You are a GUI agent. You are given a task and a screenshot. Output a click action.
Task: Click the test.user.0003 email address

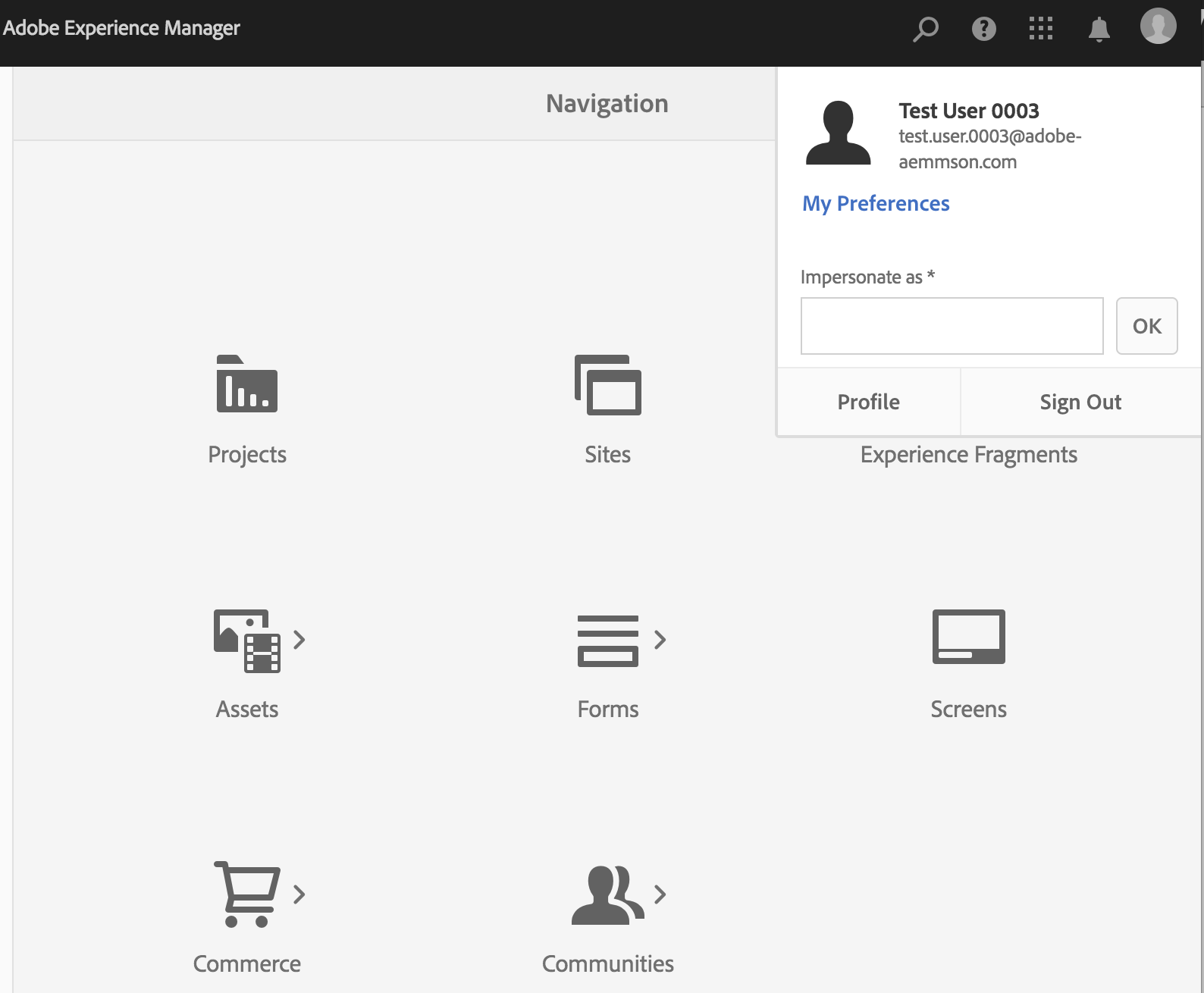(x=990, y=149)
